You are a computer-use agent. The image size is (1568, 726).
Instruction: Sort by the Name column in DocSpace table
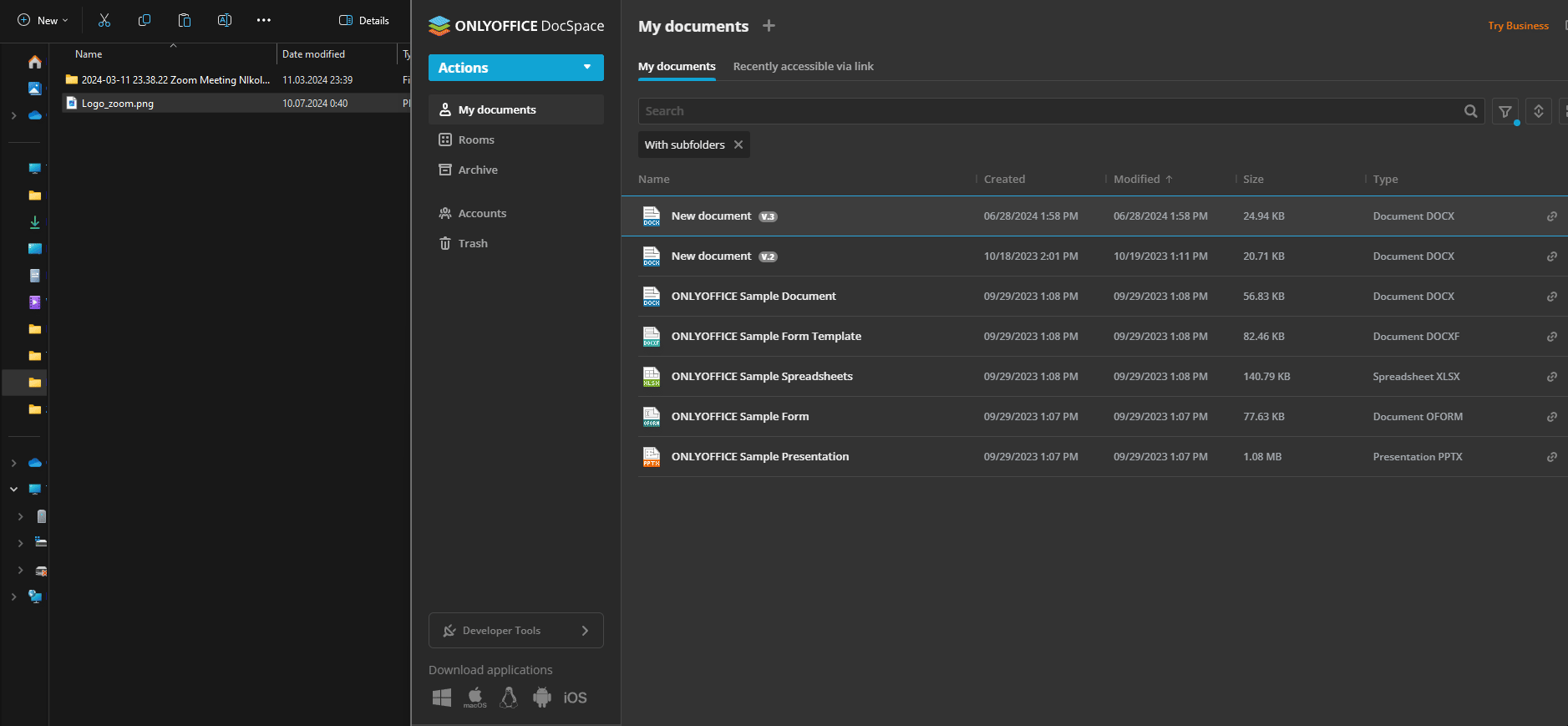coord(654,179)
